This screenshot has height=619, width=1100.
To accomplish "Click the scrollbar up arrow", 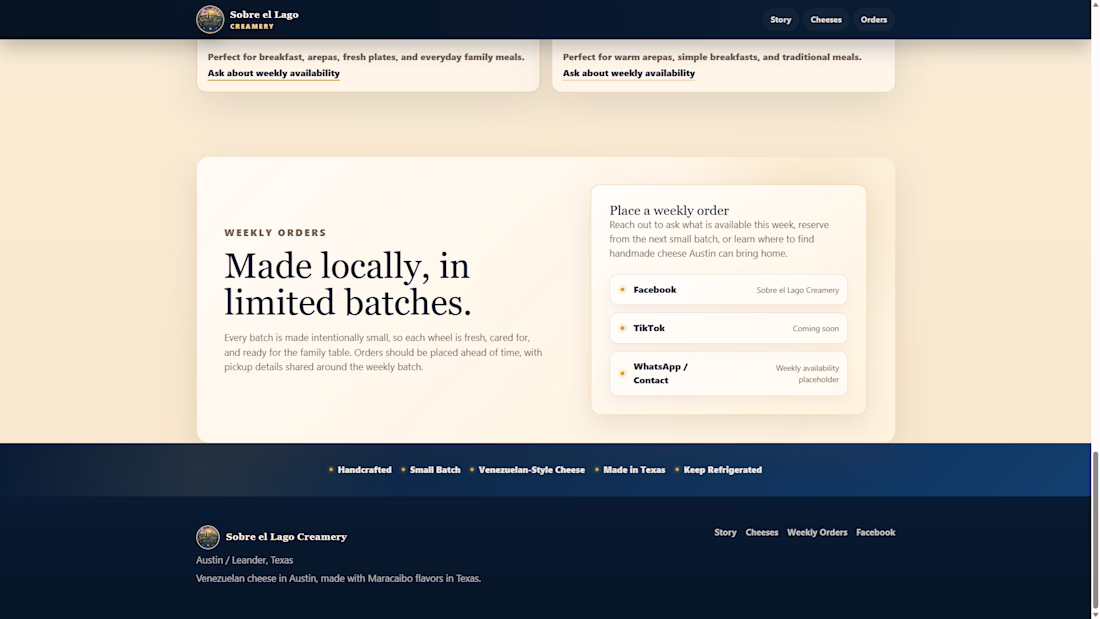I will tap(1095, 4).
